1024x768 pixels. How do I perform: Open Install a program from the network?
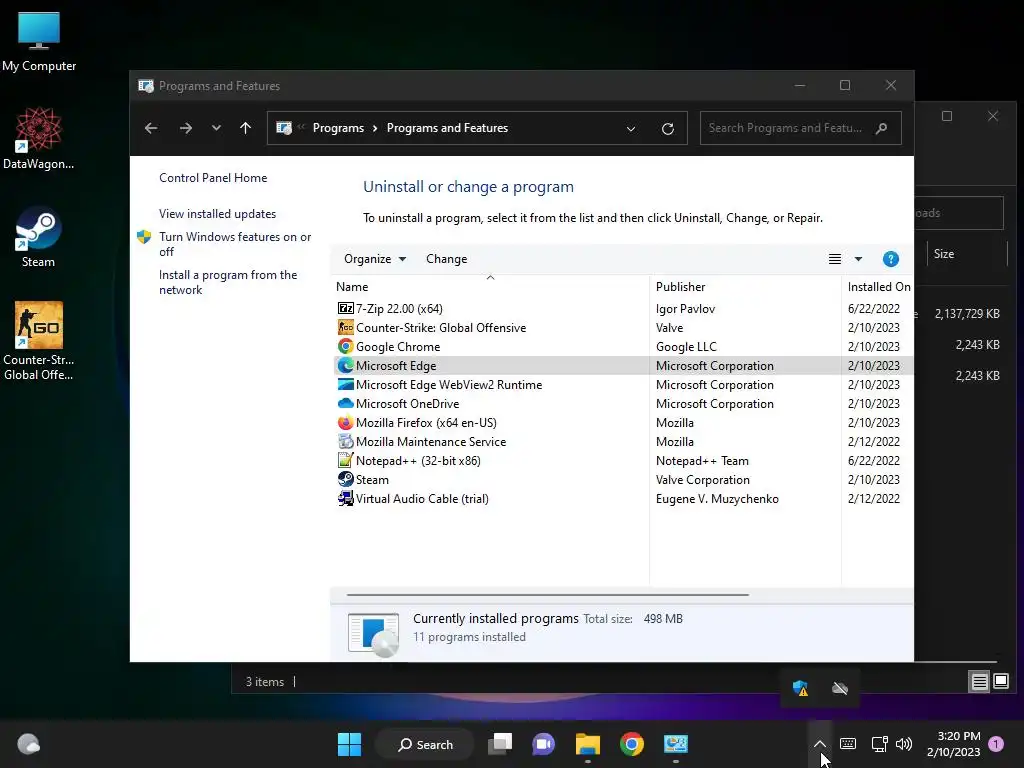[228, 282]
